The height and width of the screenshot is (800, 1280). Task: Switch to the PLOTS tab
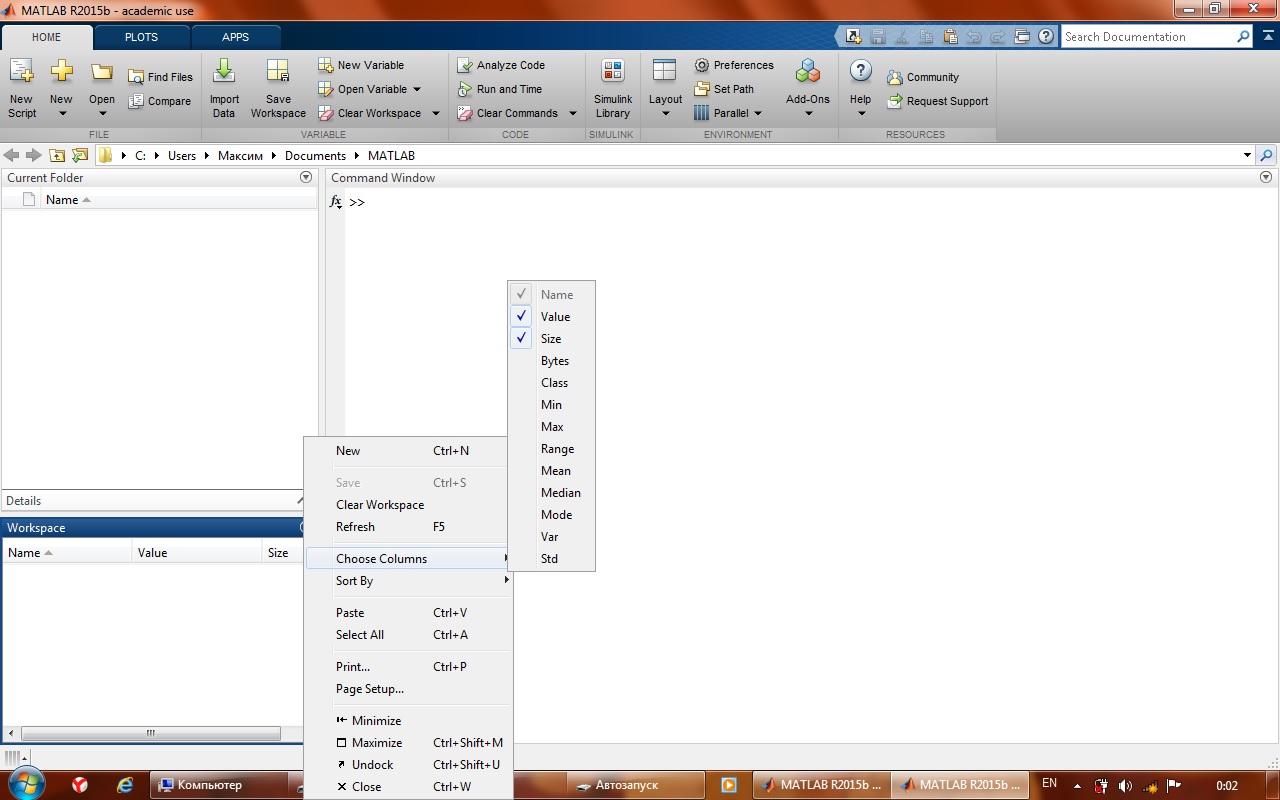[141, 37]
